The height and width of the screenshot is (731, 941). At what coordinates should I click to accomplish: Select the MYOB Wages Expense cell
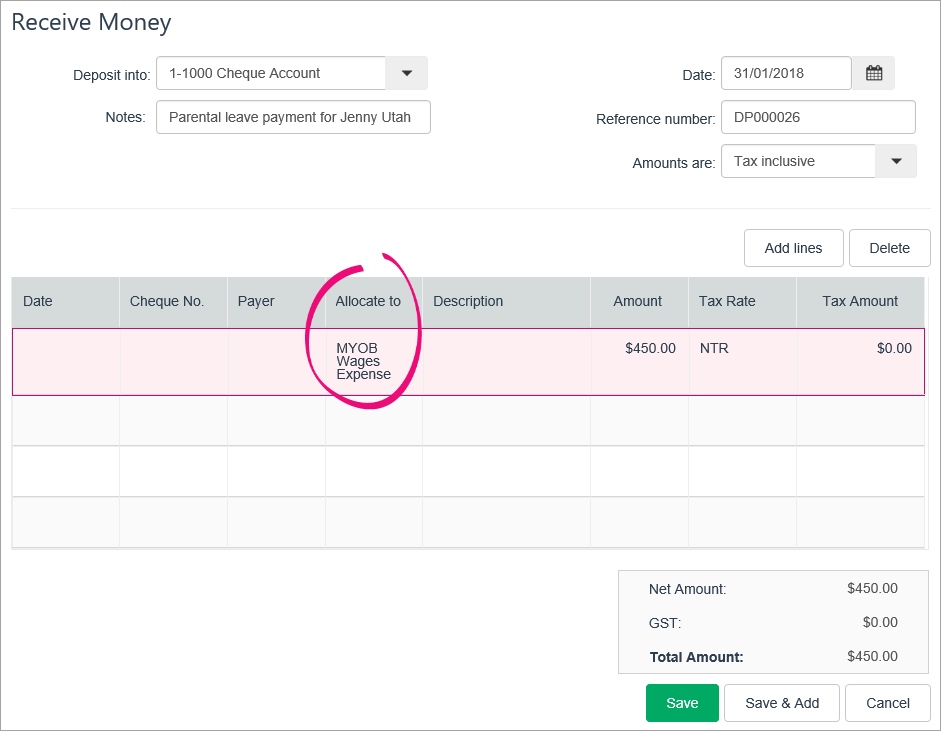pyautogui.click(x=364, y=361)
